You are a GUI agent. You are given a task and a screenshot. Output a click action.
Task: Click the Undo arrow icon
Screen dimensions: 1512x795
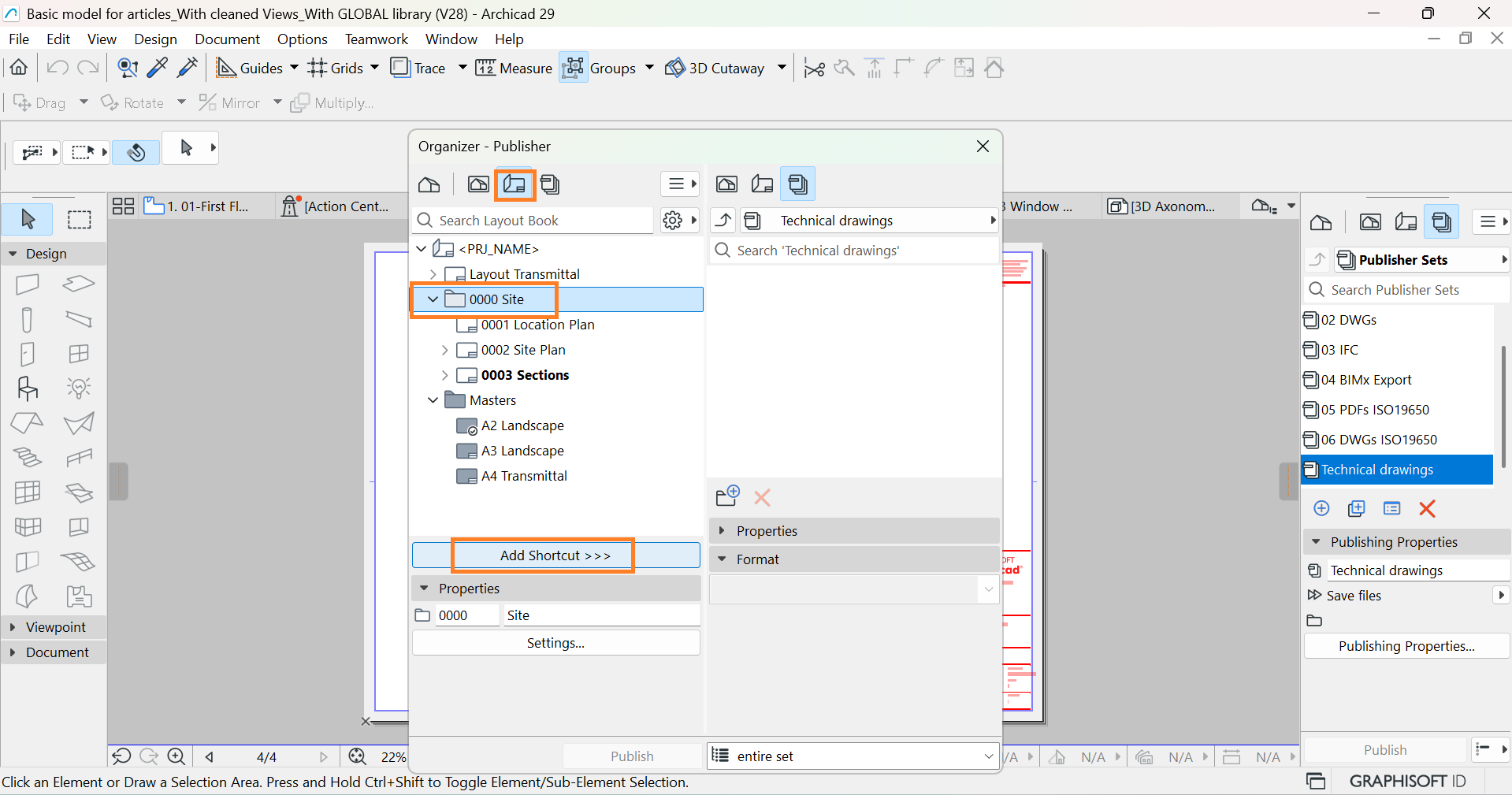click(57, 68)
